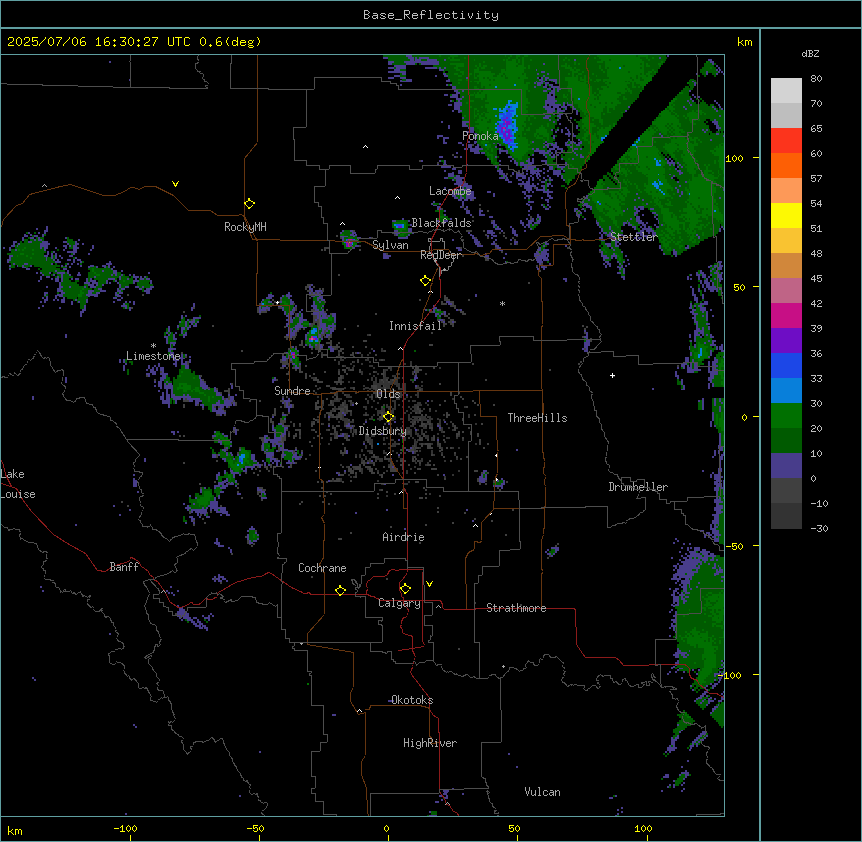Image resolution: width=862 pixels, height=842 pixels.
Task: Click the Airdrie city label
Action: click(x=403, y=537)
